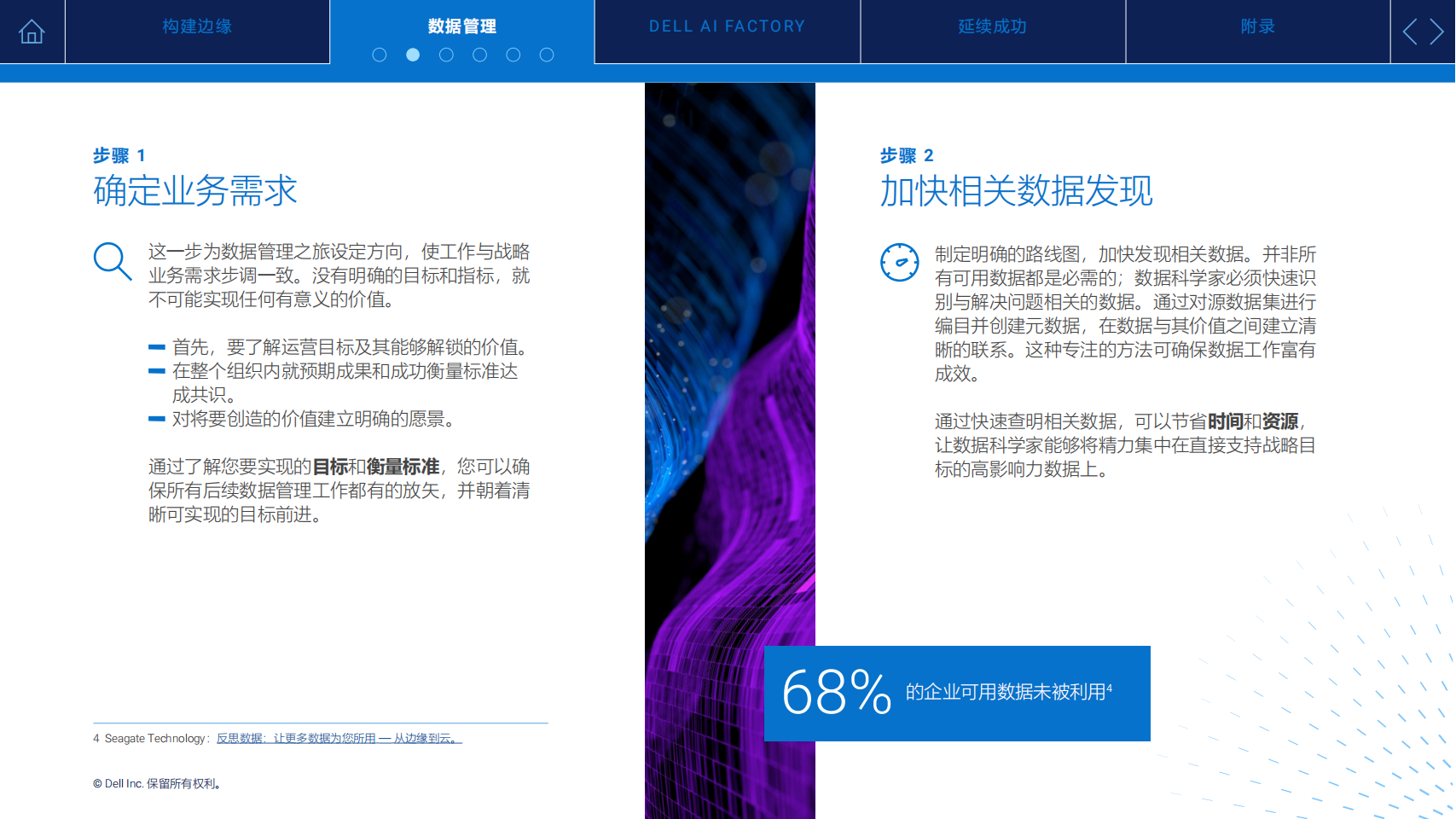This screenshot has height=819, width=1456.
Task: Click the 68% statistic blue banner
Action: (x=956, y=693)
